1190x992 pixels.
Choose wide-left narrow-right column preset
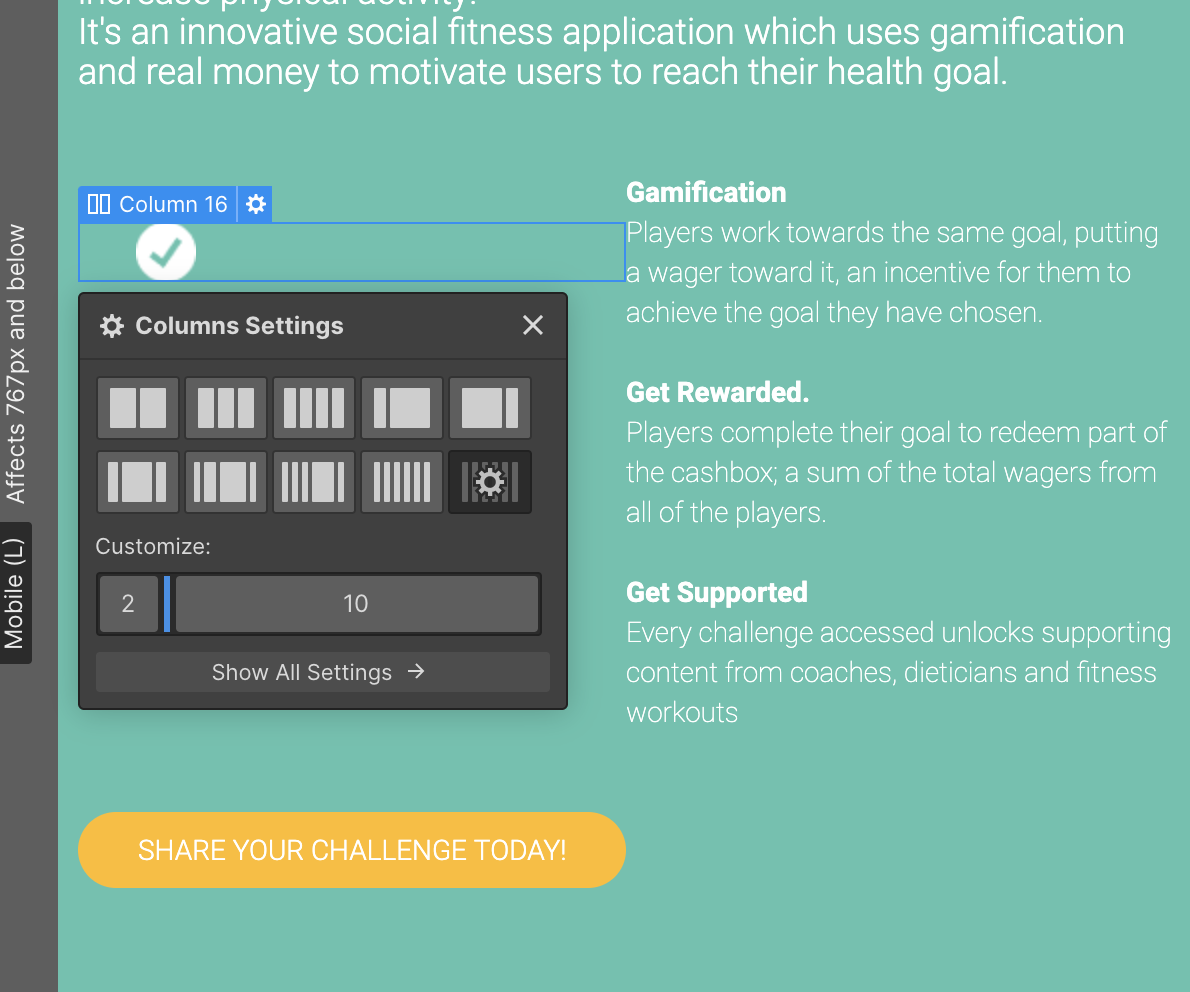tap(490, 408)
